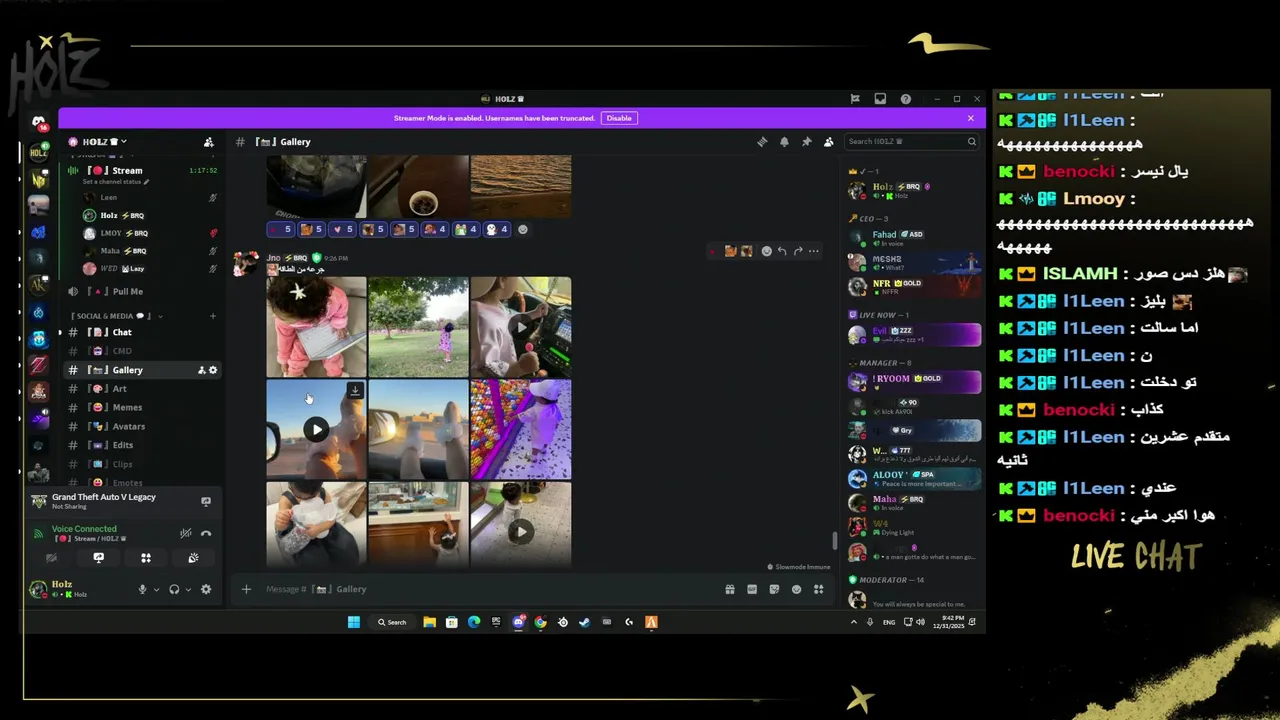Click ALOOY in the member list

912,478
